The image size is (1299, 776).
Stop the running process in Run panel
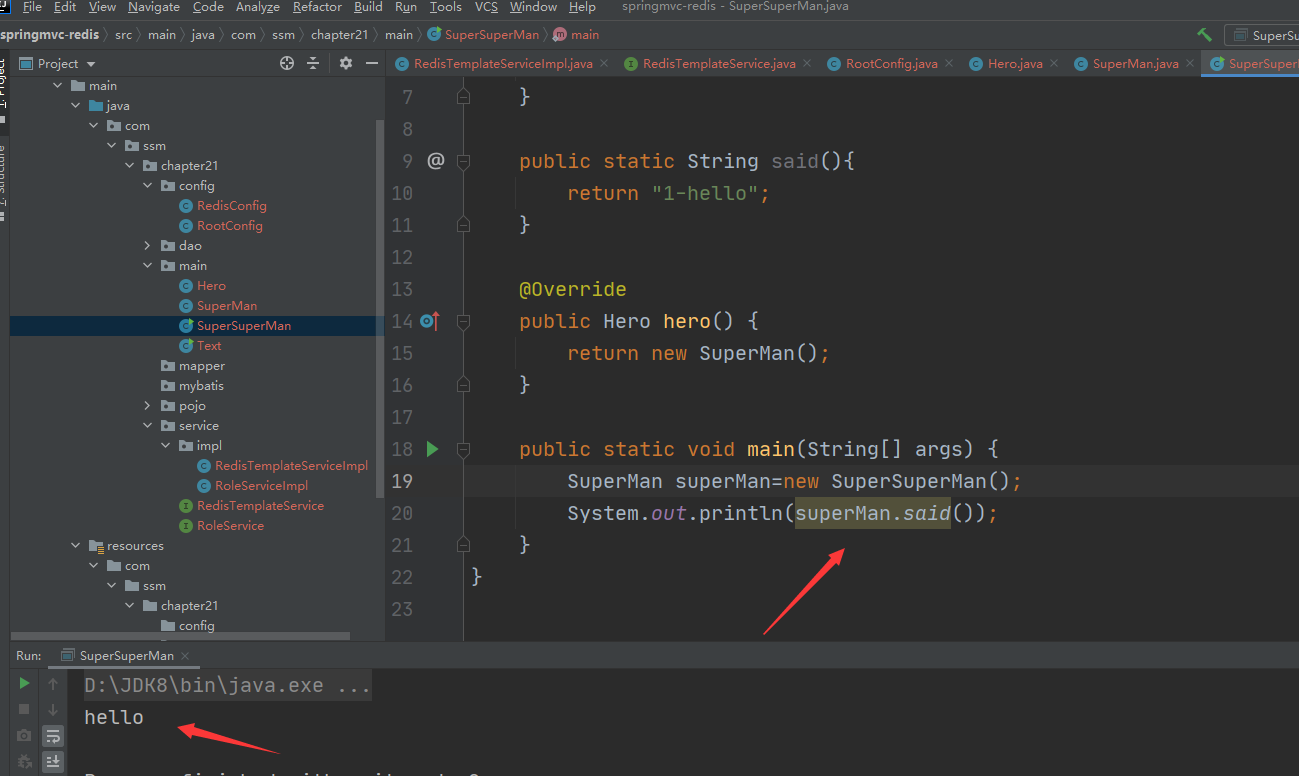tap(24, 709)
